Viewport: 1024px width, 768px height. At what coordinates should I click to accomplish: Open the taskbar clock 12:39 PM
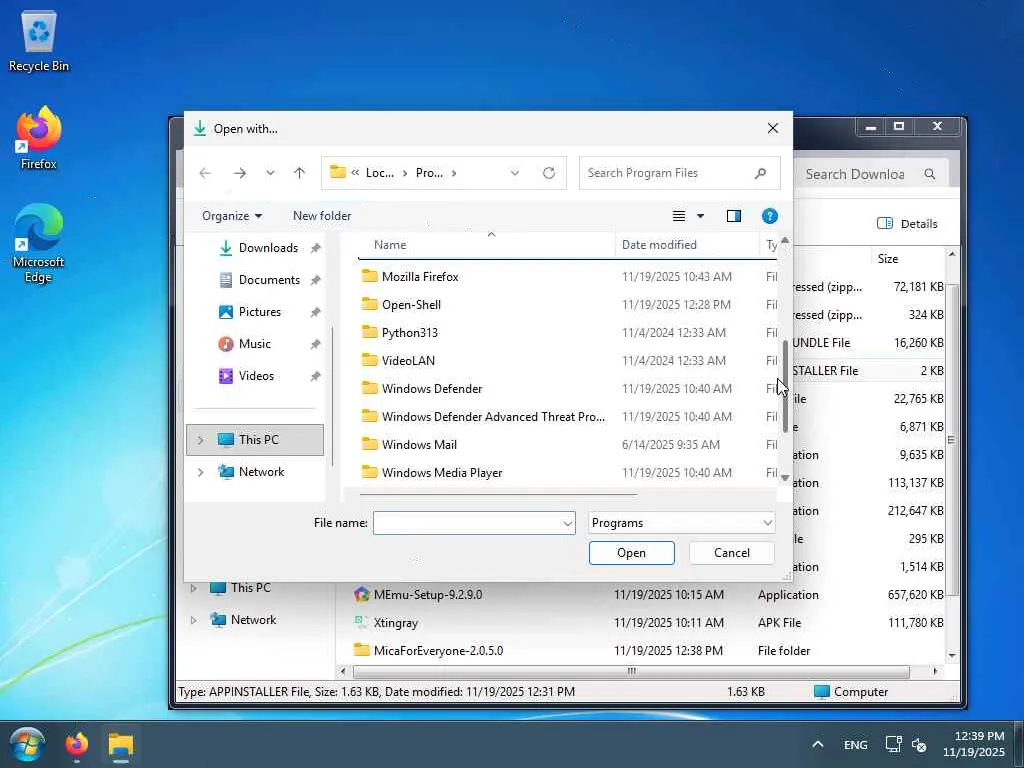[974, 744]
